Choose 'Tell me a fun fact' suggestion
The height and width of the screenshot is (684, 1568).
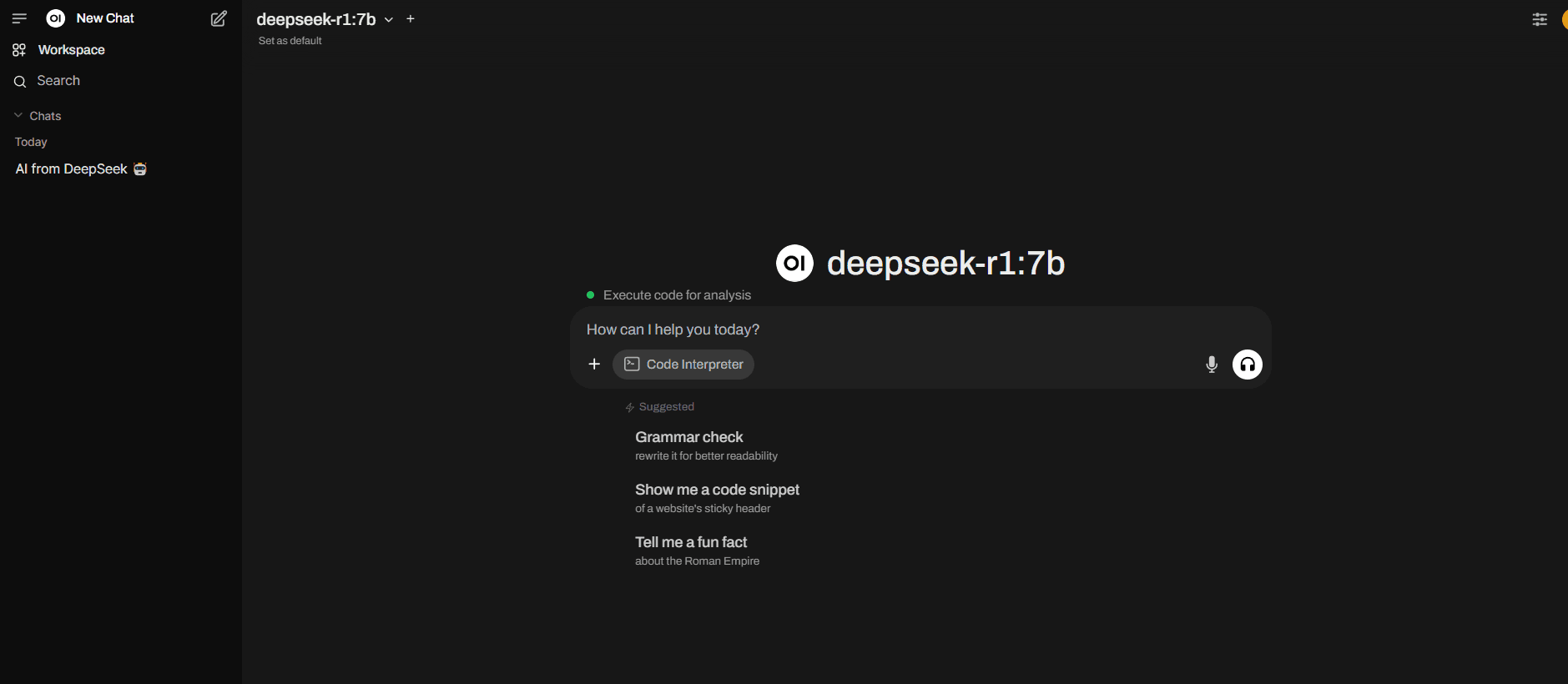pos(697,551)
